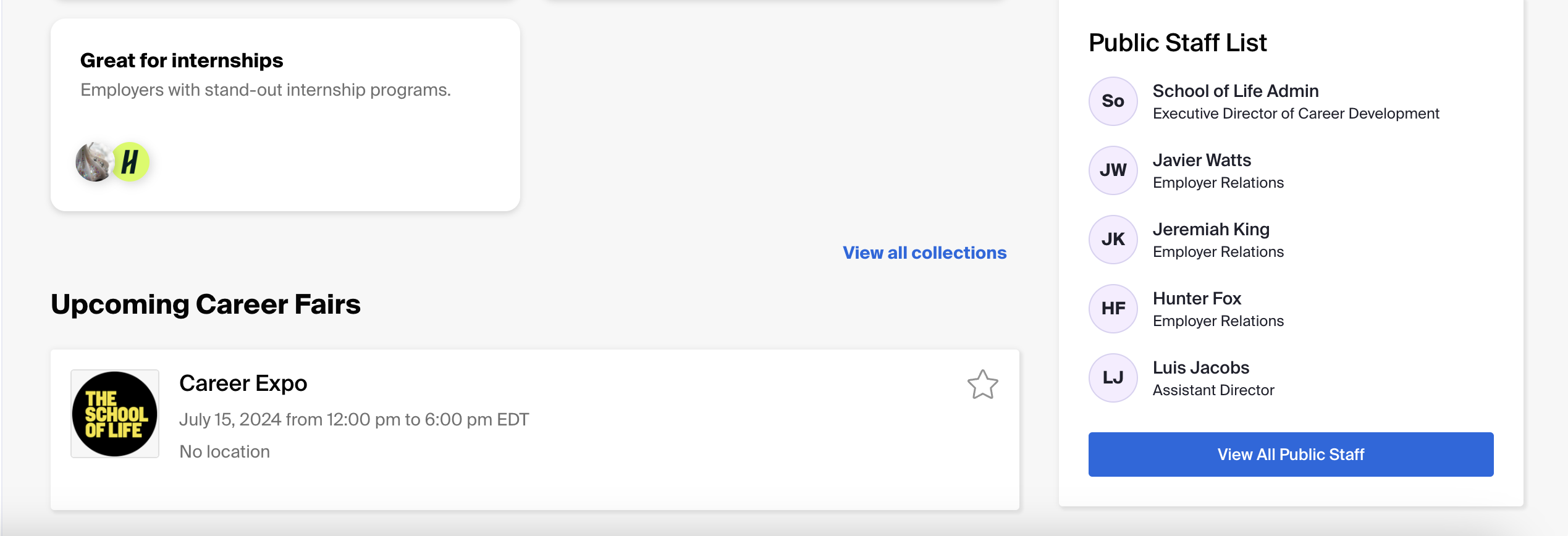Select the LJ avatar circle
Viewport: 1568px width, 536px height.
point(1113,378)
